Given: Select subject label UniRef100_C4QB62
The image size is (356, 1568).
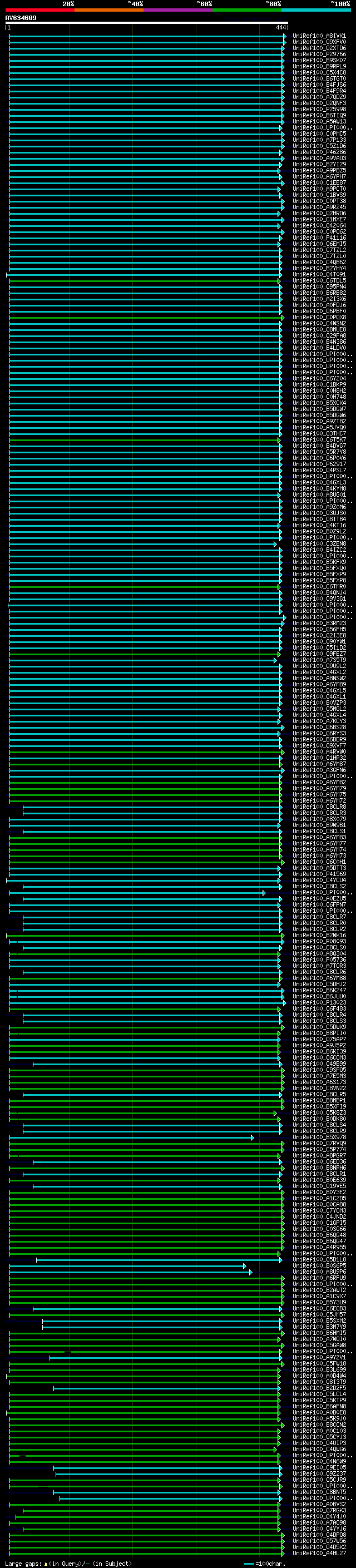Looking at the screenshot, I should click(319, 262).
